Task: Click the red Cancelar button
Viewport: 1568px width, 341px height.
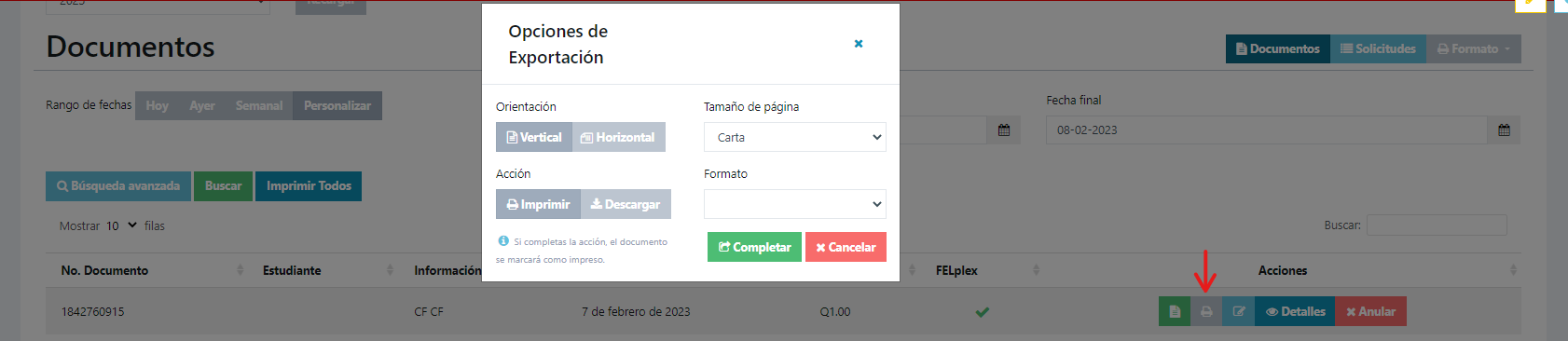Action: click(x=846, y=247)
